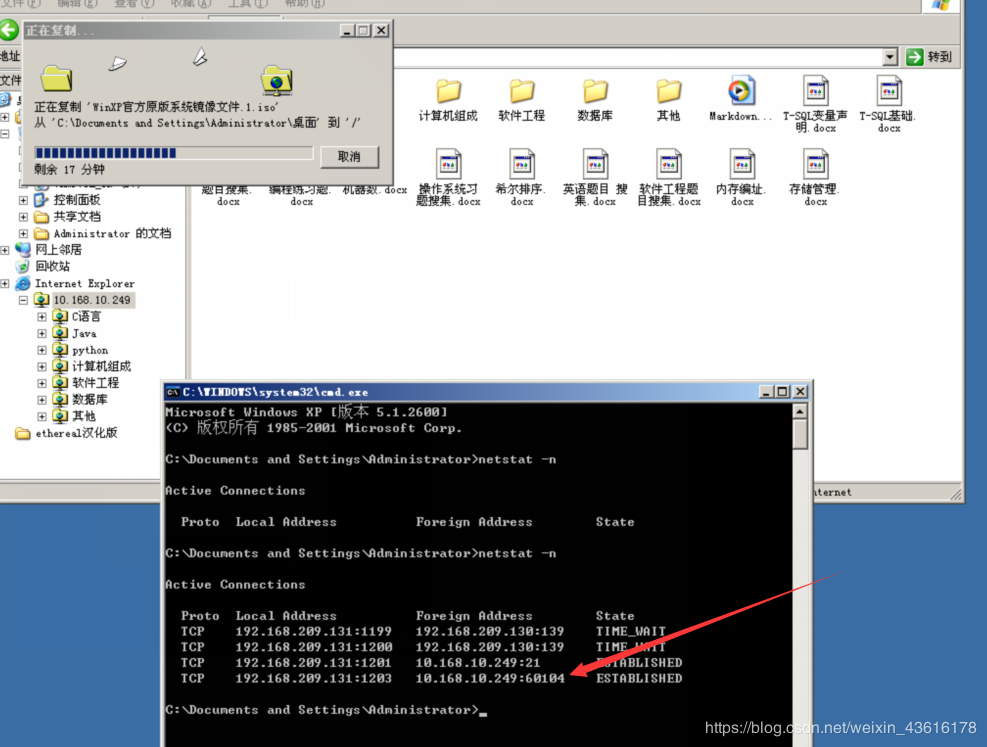Click 取消 to cancel the copy

(x=349, y=157)
